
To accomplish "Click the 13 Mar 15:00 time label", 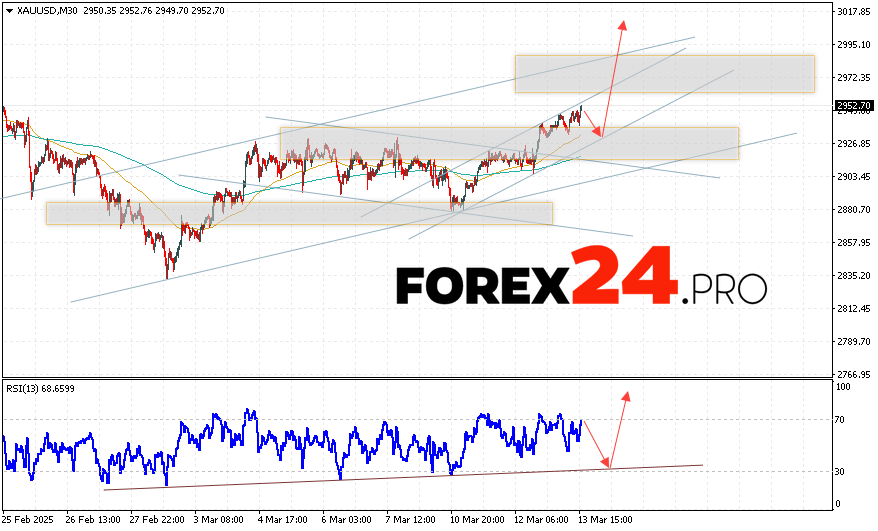I will (x=604, y=521).
